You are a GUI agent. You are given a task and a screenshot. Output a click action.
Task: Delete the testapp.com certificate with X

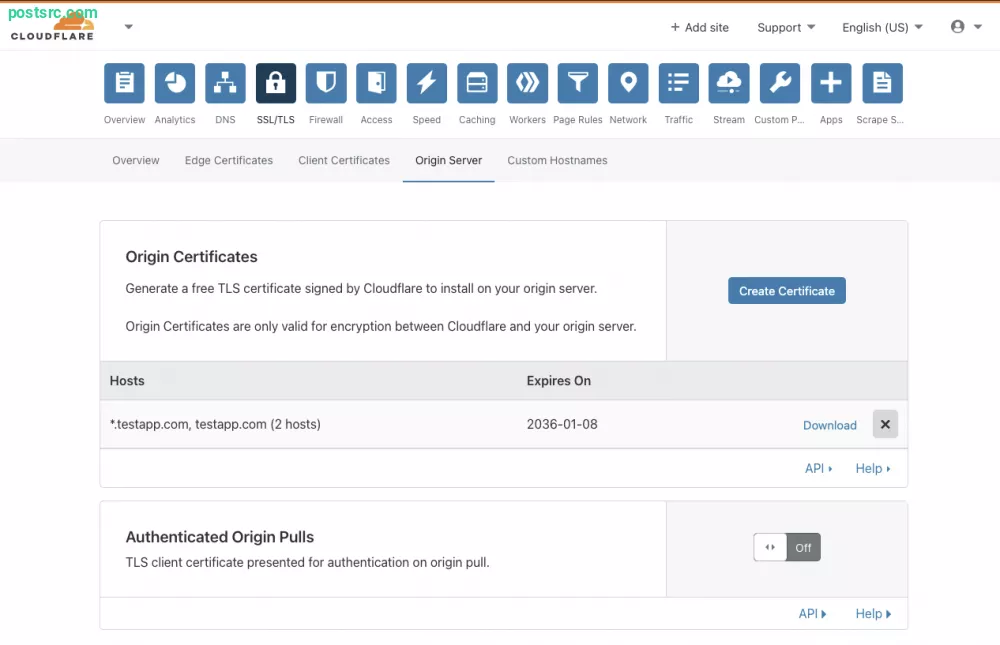tap(885, 424)
